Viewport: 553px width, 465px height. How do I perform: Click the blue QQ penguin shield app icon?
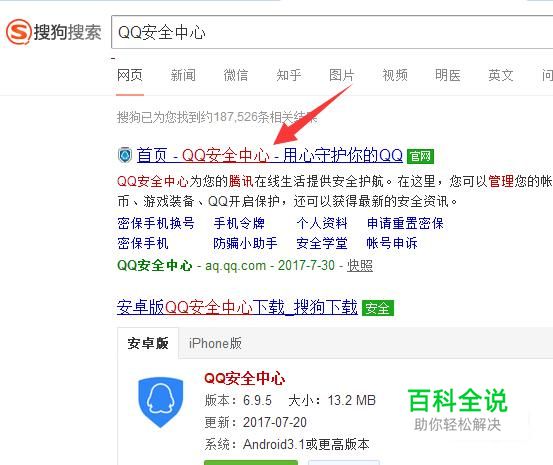coord(161,402)
